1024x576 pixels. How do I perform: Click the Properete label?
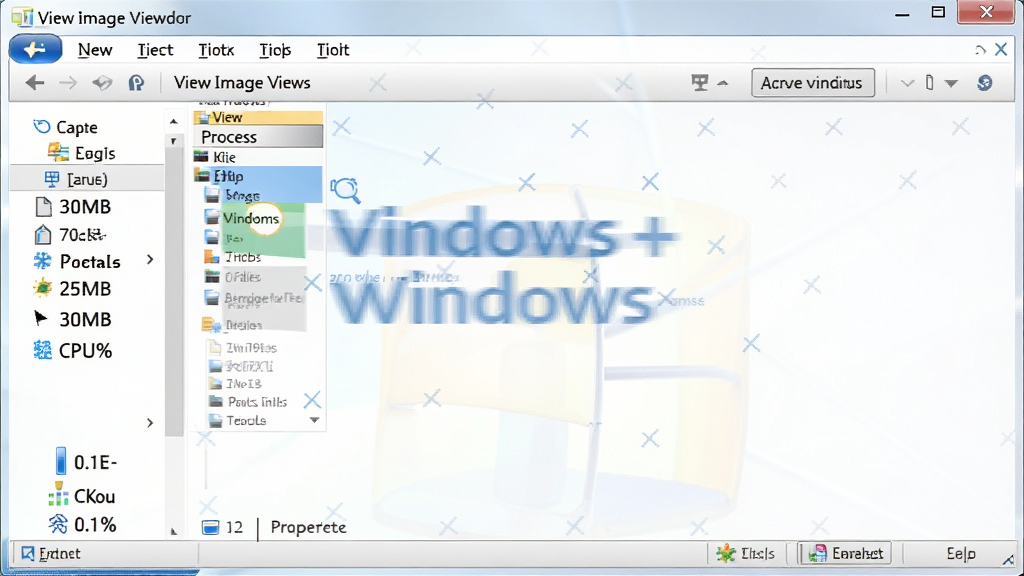pos(308,527)
